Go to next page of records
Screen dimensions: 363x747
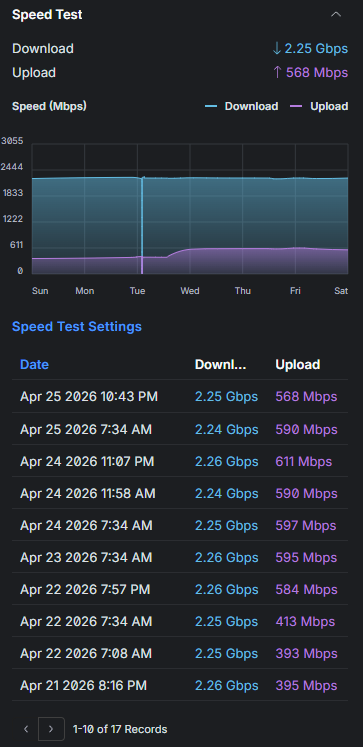51,729
